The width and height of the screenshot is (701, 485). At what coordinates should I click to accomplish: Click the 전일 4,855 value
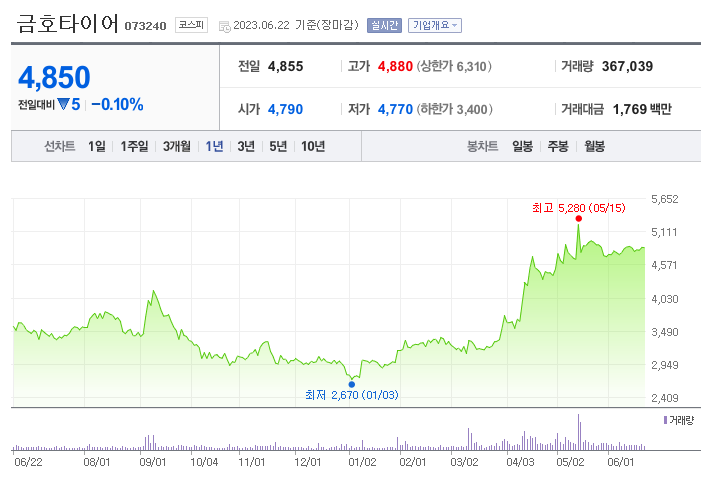(x=285, y=67)
